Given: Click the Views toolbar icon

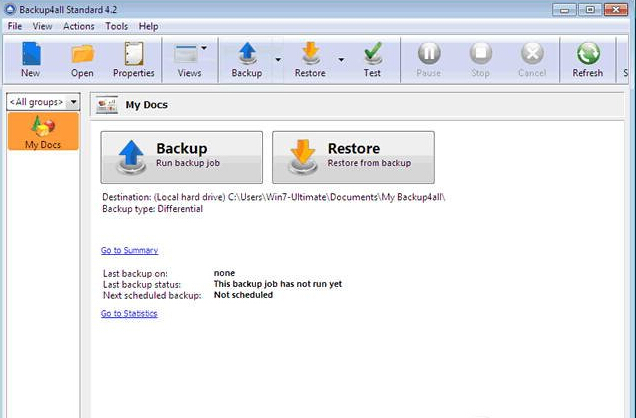Looking at the screenshot, I should (188, 58).
